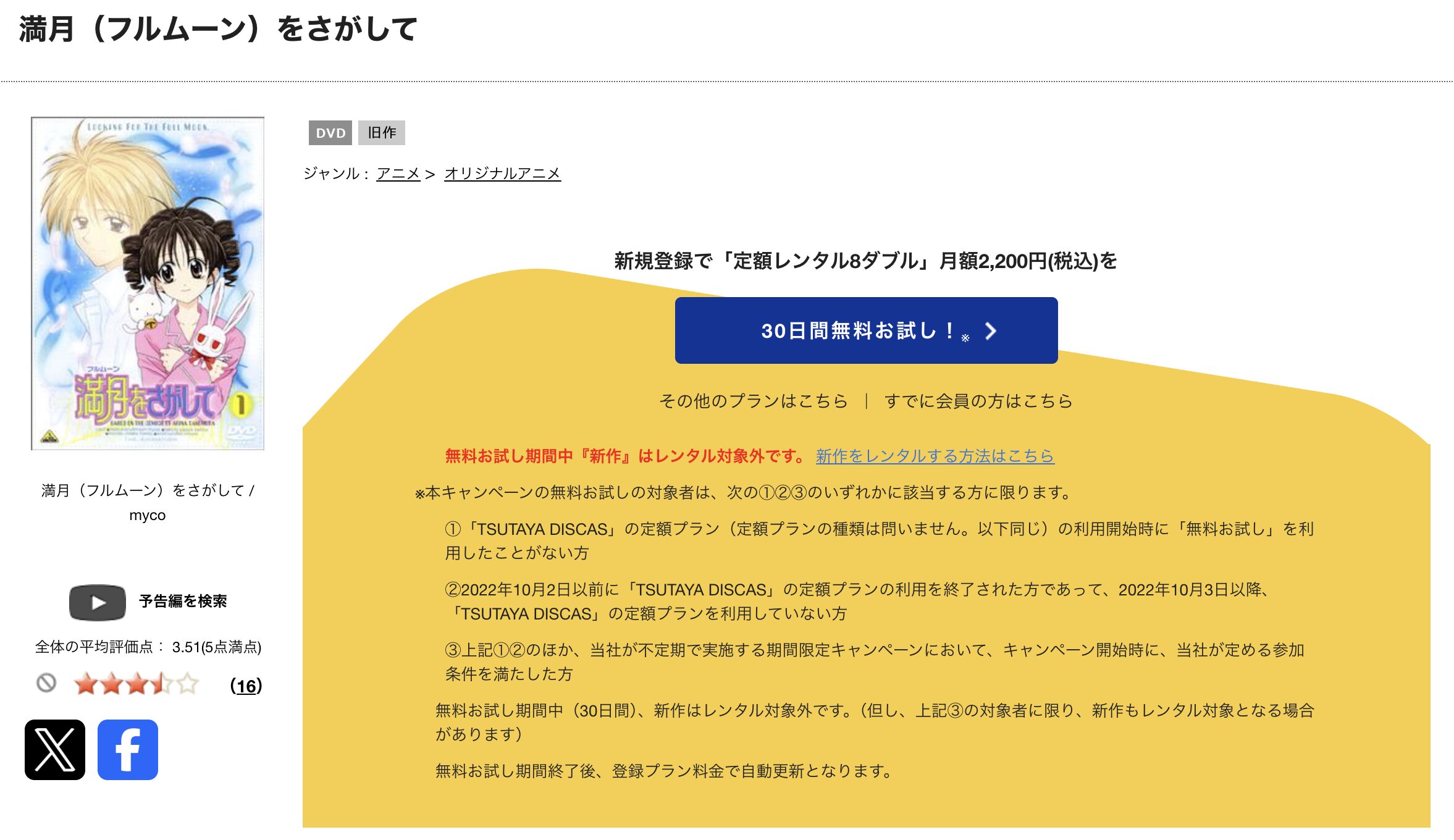Open 新作をレンタルする方法はこちら link
1454x840 pixels.
[935, 456]
